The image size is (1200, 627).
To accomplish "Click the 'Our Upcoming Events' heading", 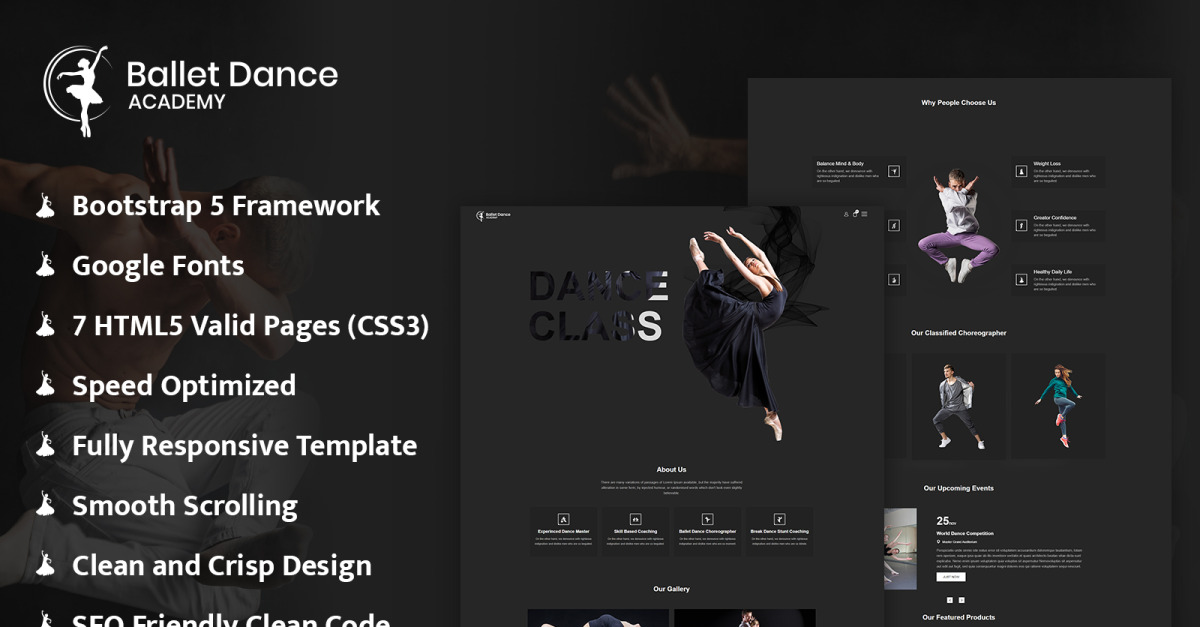I will pos(959,488).
